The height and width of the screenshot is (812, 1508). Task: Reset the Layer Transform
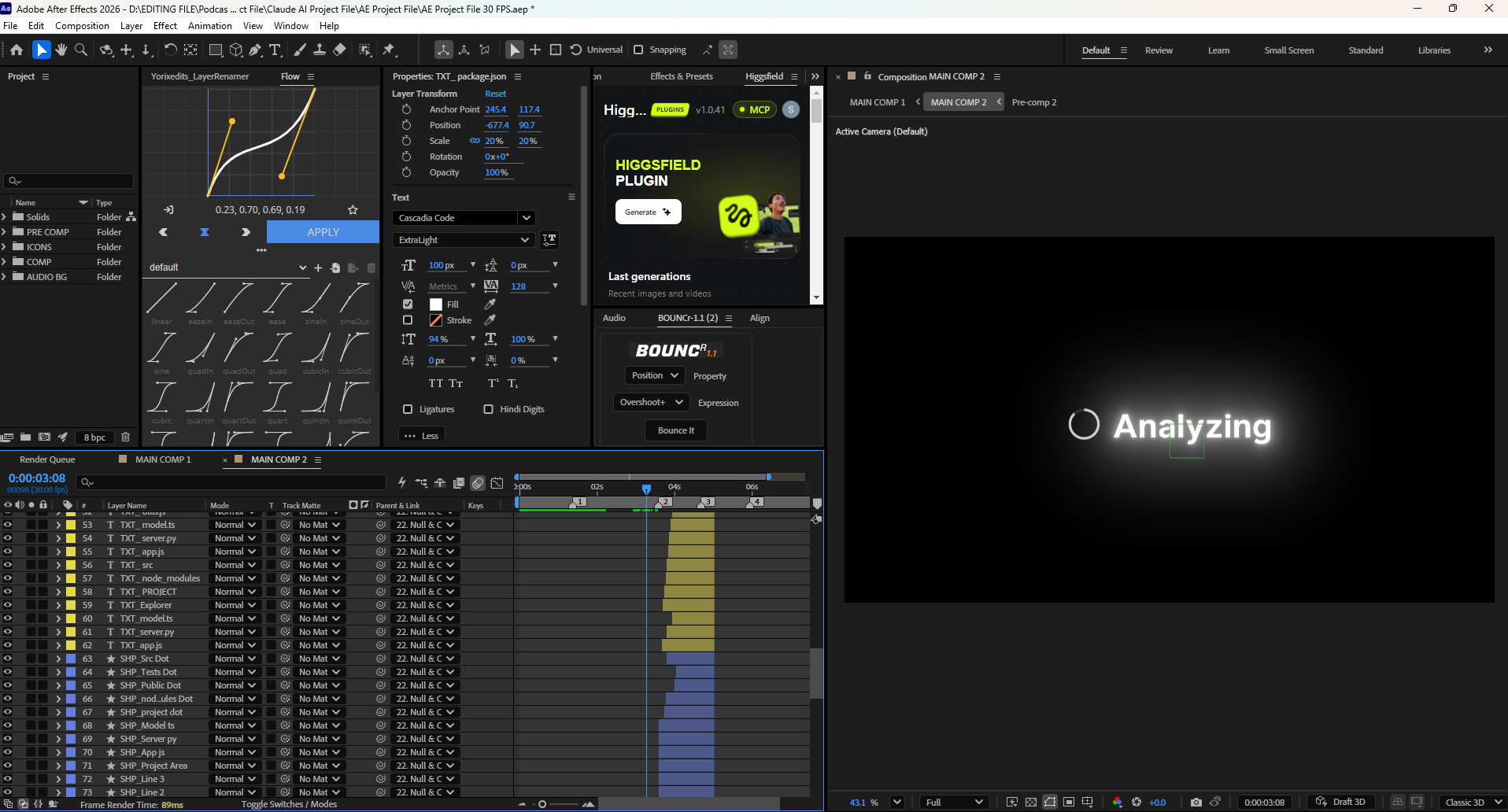click(x=495, y=94)
